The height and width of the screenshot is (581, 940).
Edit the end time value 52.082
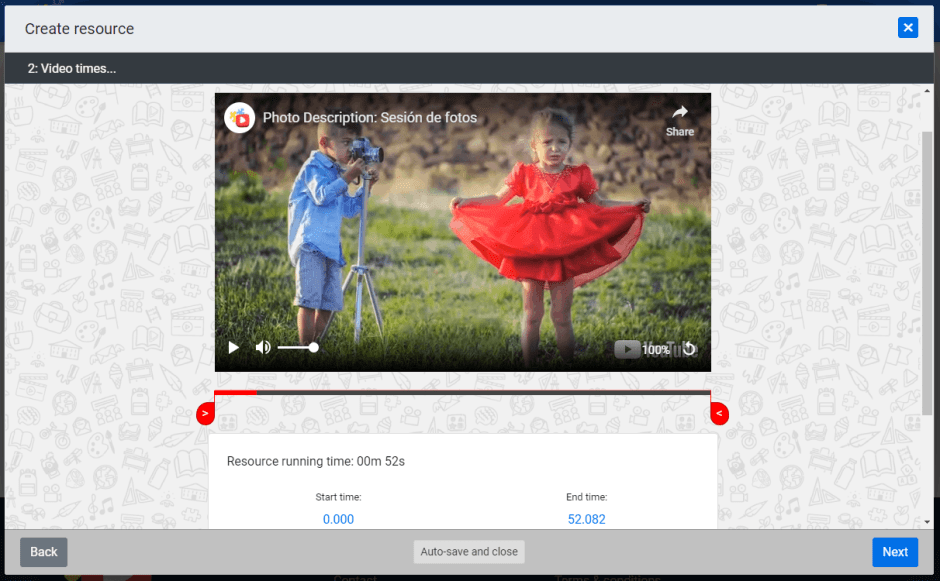point(586,519)
